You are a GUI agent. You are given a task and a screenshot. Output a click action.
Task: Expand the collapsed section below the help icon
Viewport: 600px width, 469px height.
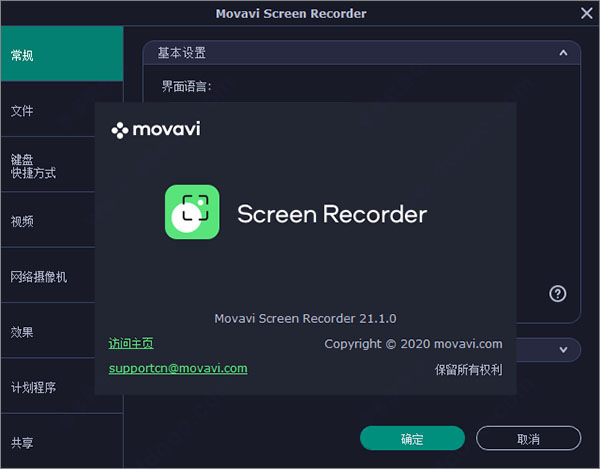click(563, 349)
